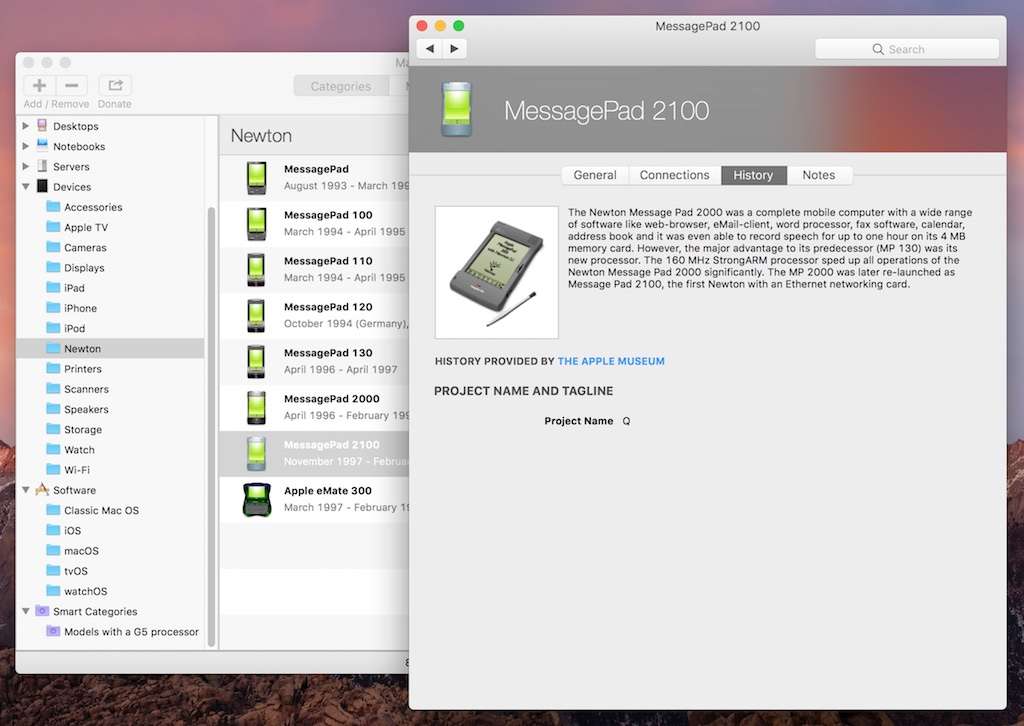Click the Search field in MessagePad window
Screen dimensions: 1024x726
point(907,49)
